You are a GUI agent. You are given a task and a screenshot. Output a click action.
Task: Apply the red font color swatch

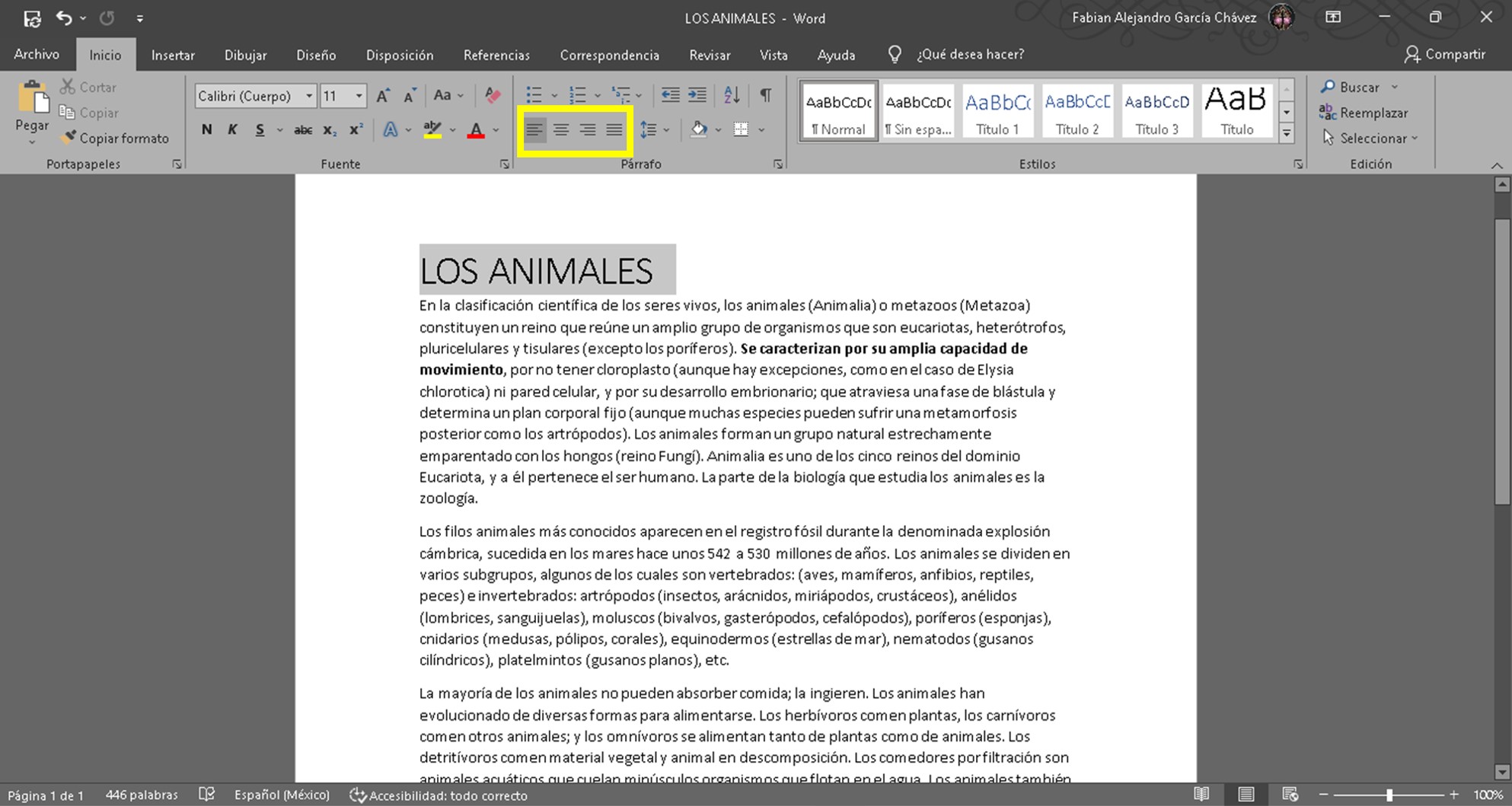pyautogui.click(x=476, y=130)
